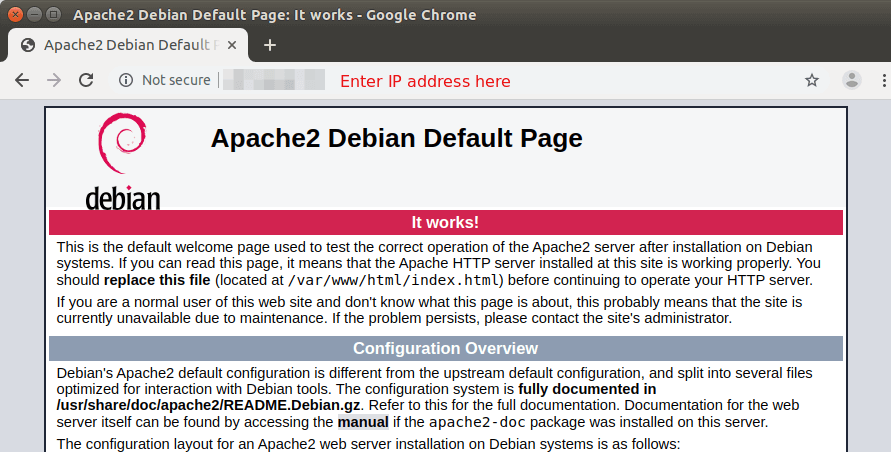
Task: Maximize the Chrome window
Action: 53,15
